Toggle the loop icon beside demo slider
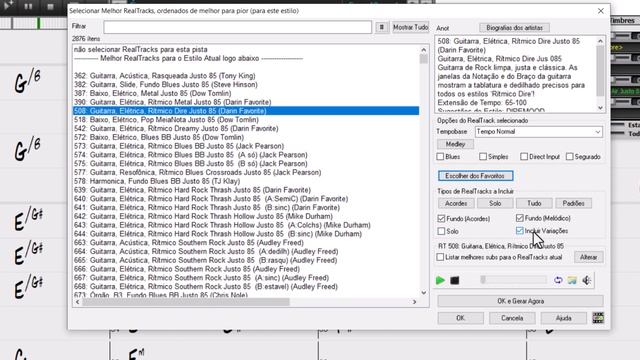The width and height of the screenshot is (640, 360). tap(558, 280)
